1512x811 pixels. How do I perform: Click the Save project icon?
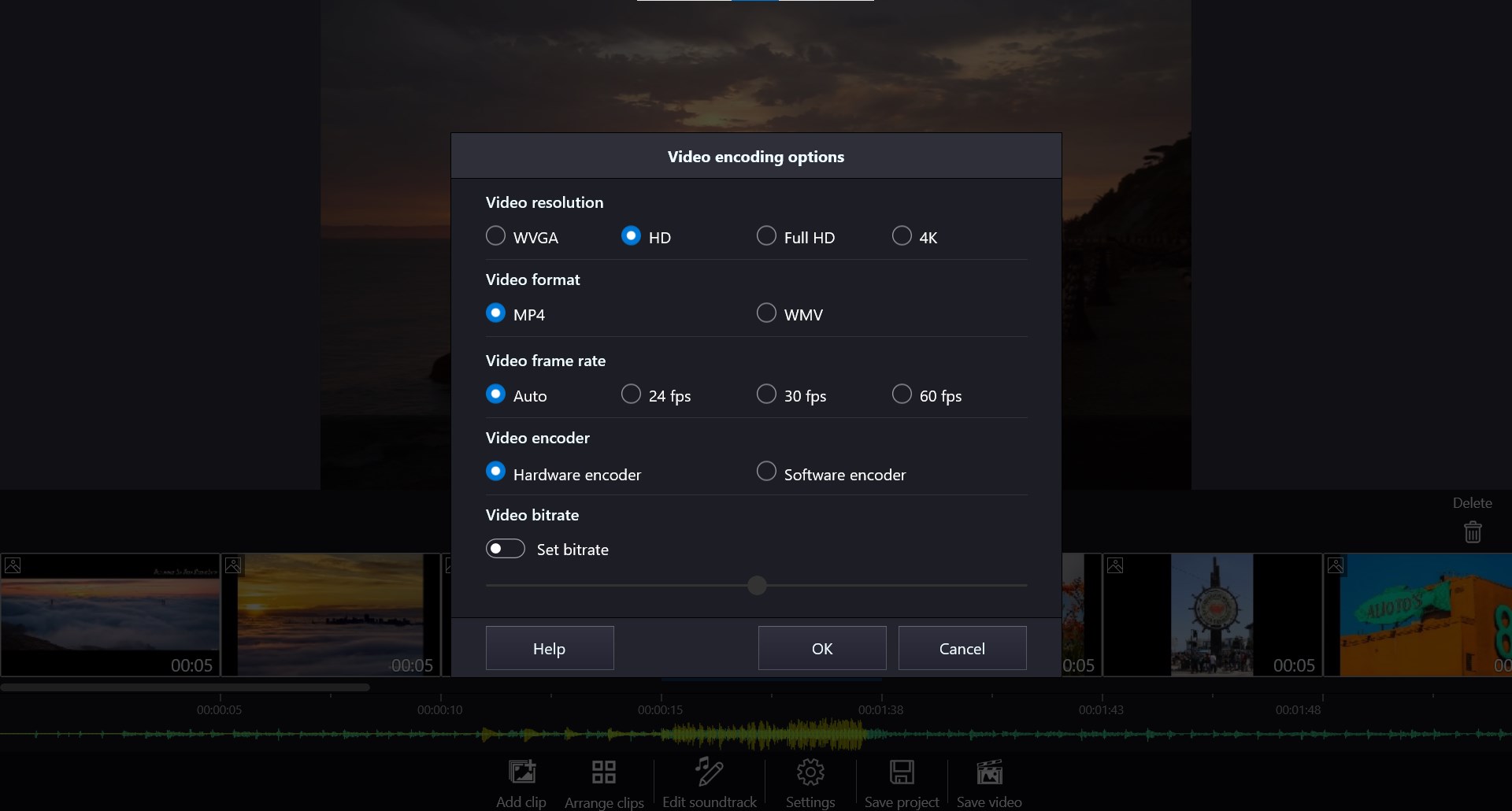click(x=902, y=772)
